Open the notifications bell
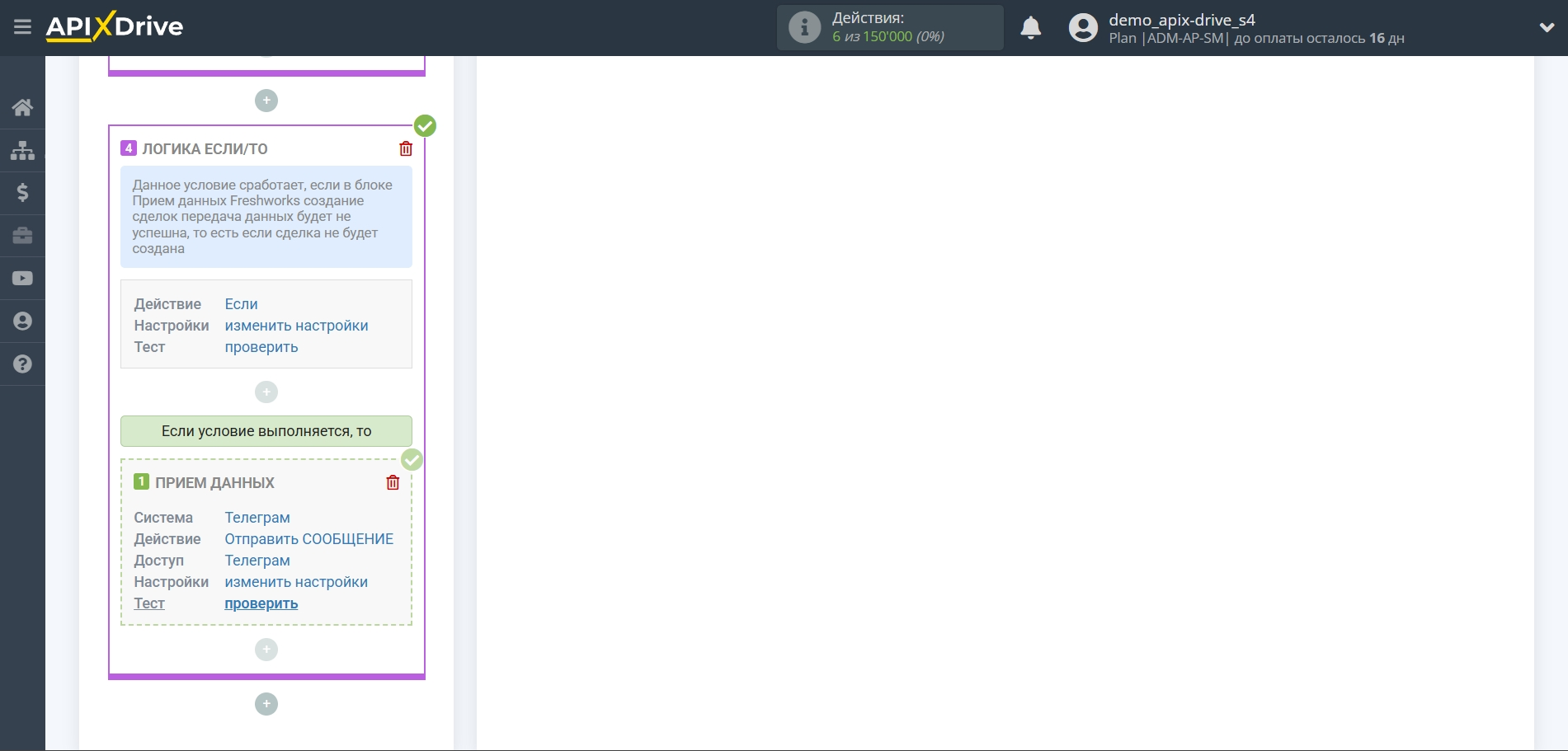 coord(1030,28)
